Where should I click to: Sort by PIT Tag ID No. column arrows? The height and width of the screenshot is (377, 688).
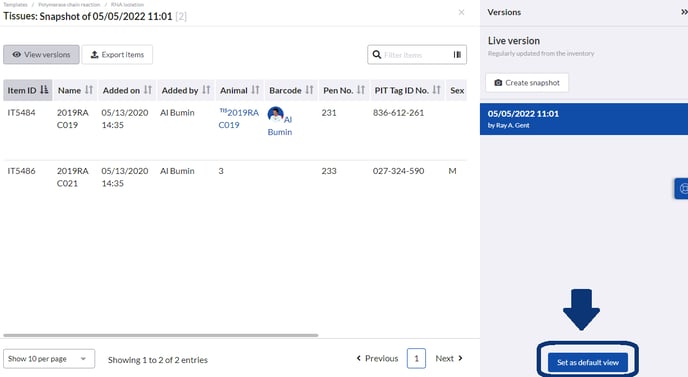436,90
